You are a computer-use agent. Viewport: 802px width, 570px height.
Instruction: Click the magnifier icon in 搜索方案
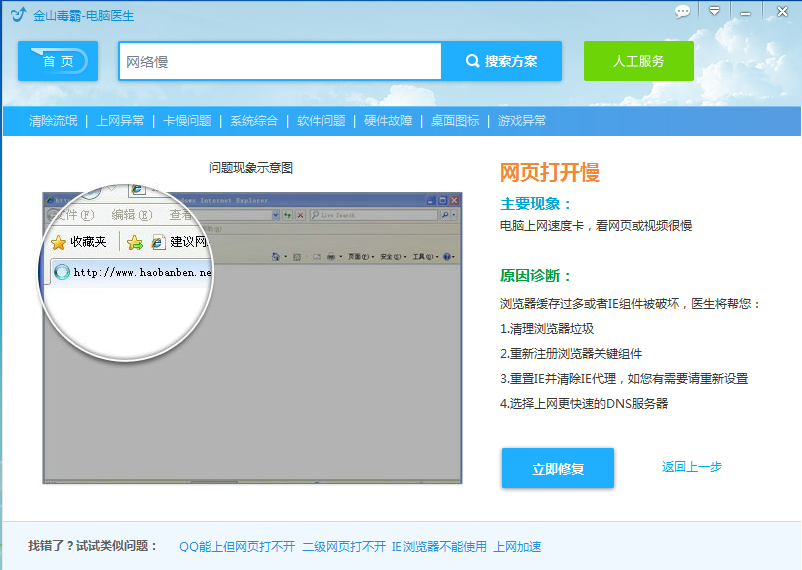pos(472,61)
